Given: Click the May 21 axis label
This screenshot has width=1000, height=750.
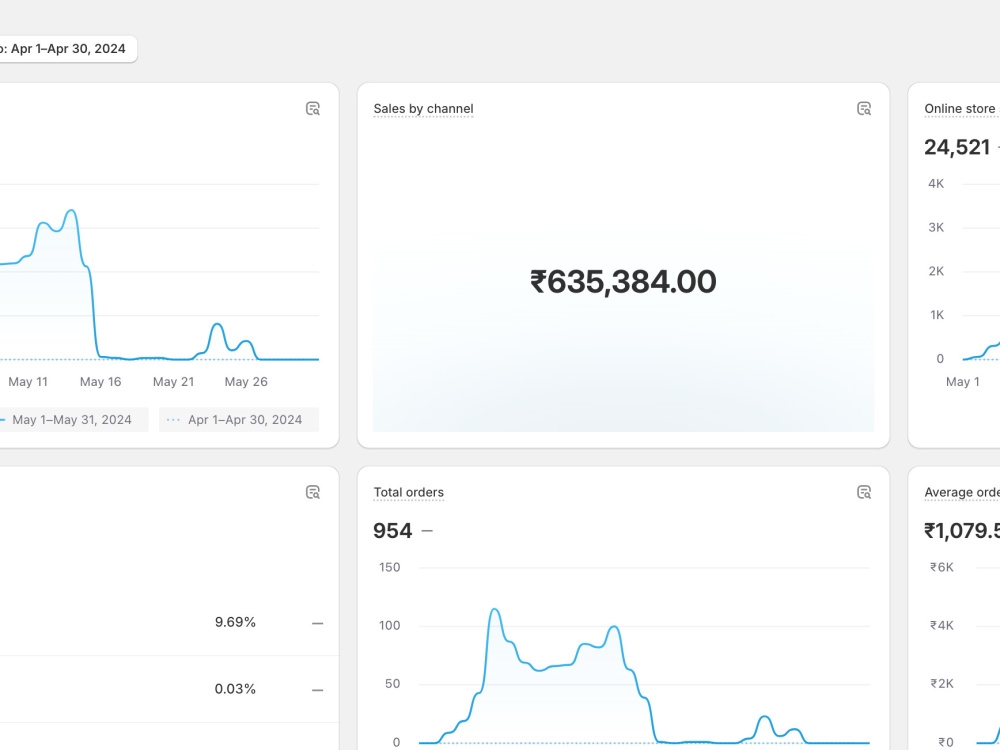Looking at the screenshot, I should click(x=173, y=381).
